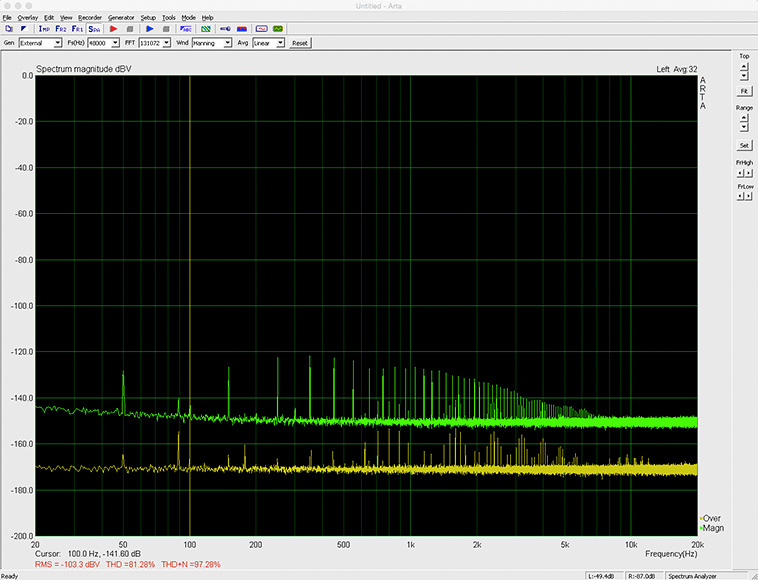Open the Avg averaging mode dropdown

point(268,43)
